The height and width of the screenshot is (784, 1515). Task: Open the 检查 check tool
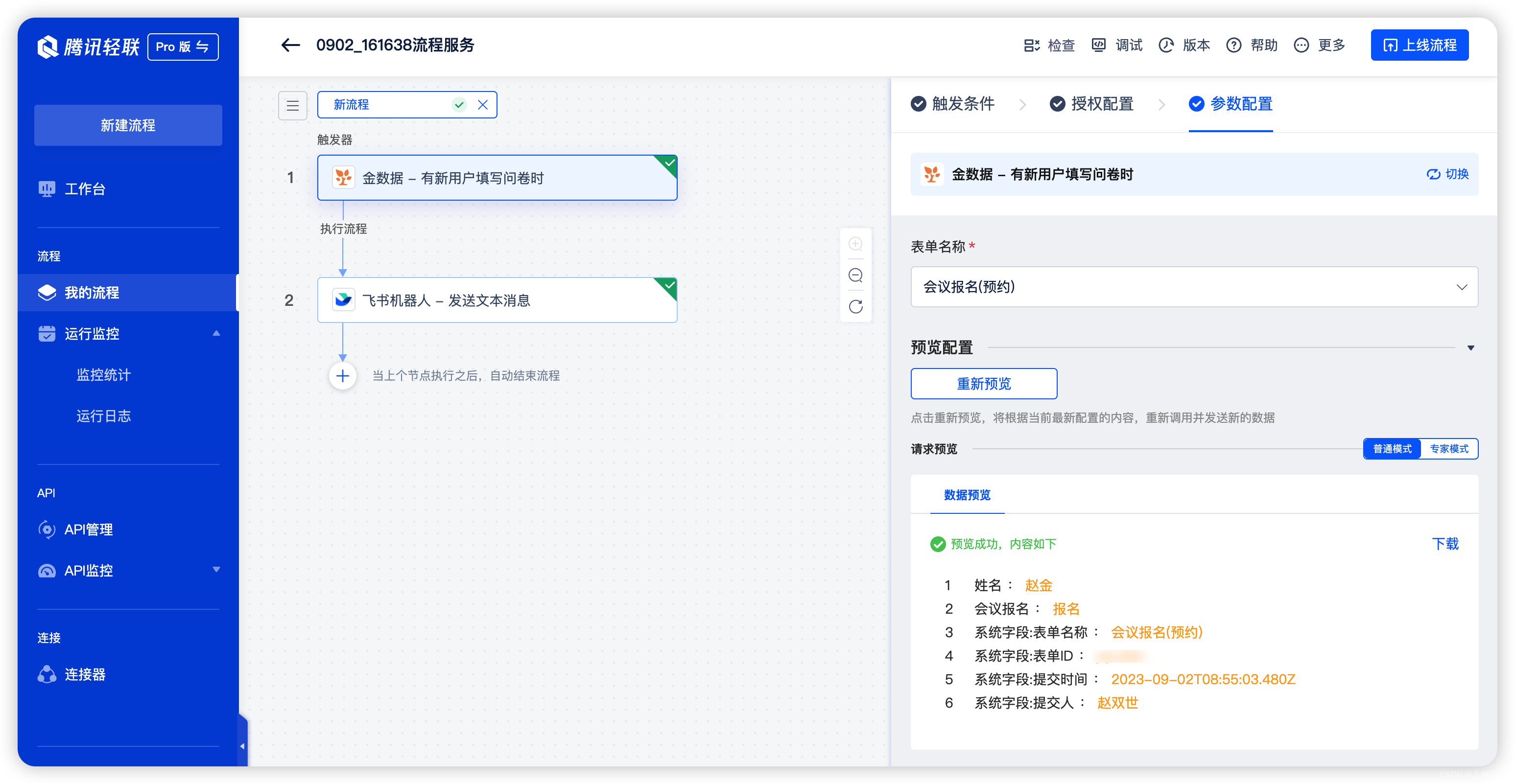(x=1049, y=45)
